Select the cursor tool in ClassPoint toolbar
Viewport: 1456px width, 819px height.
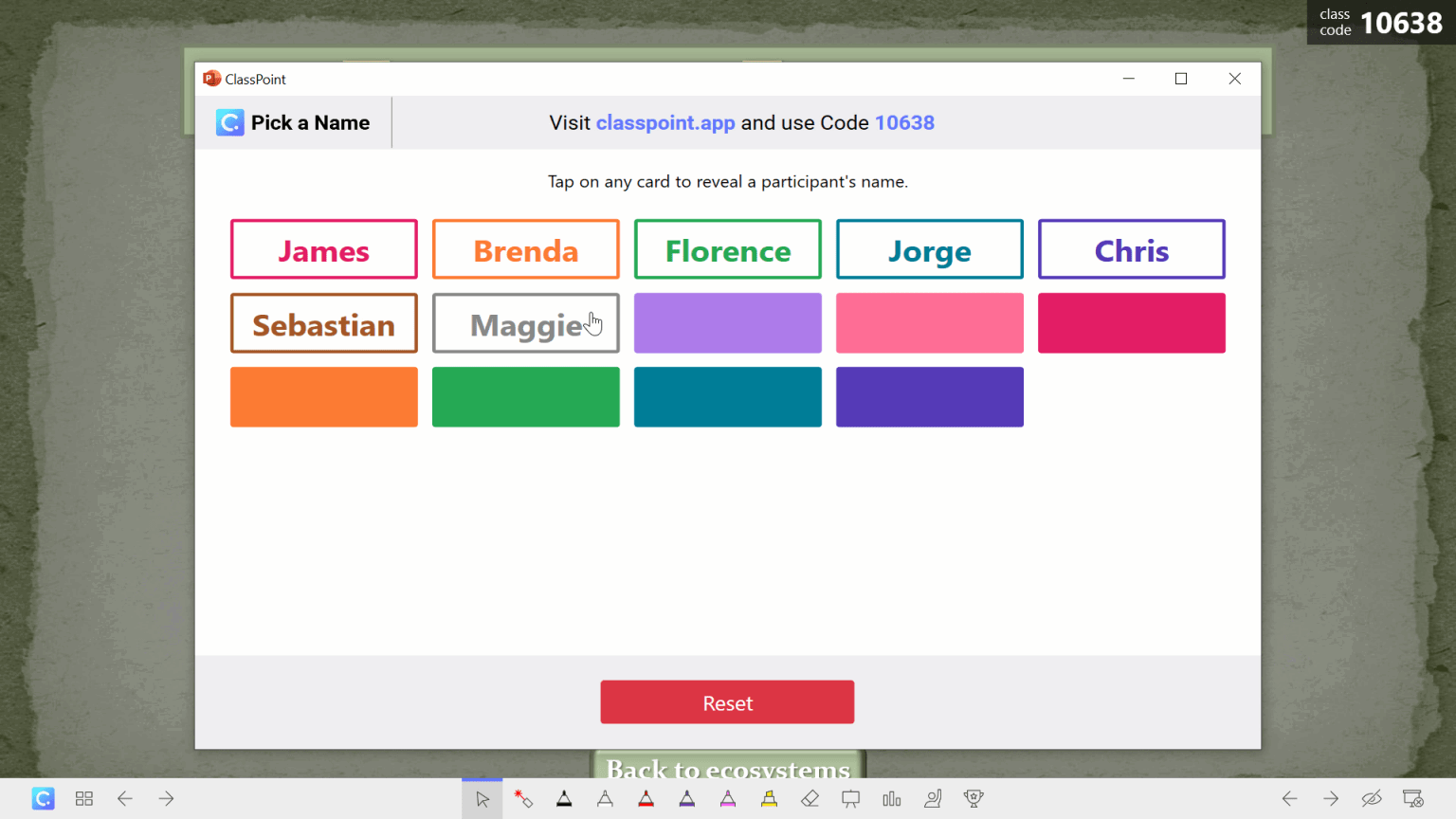[482, 798]
